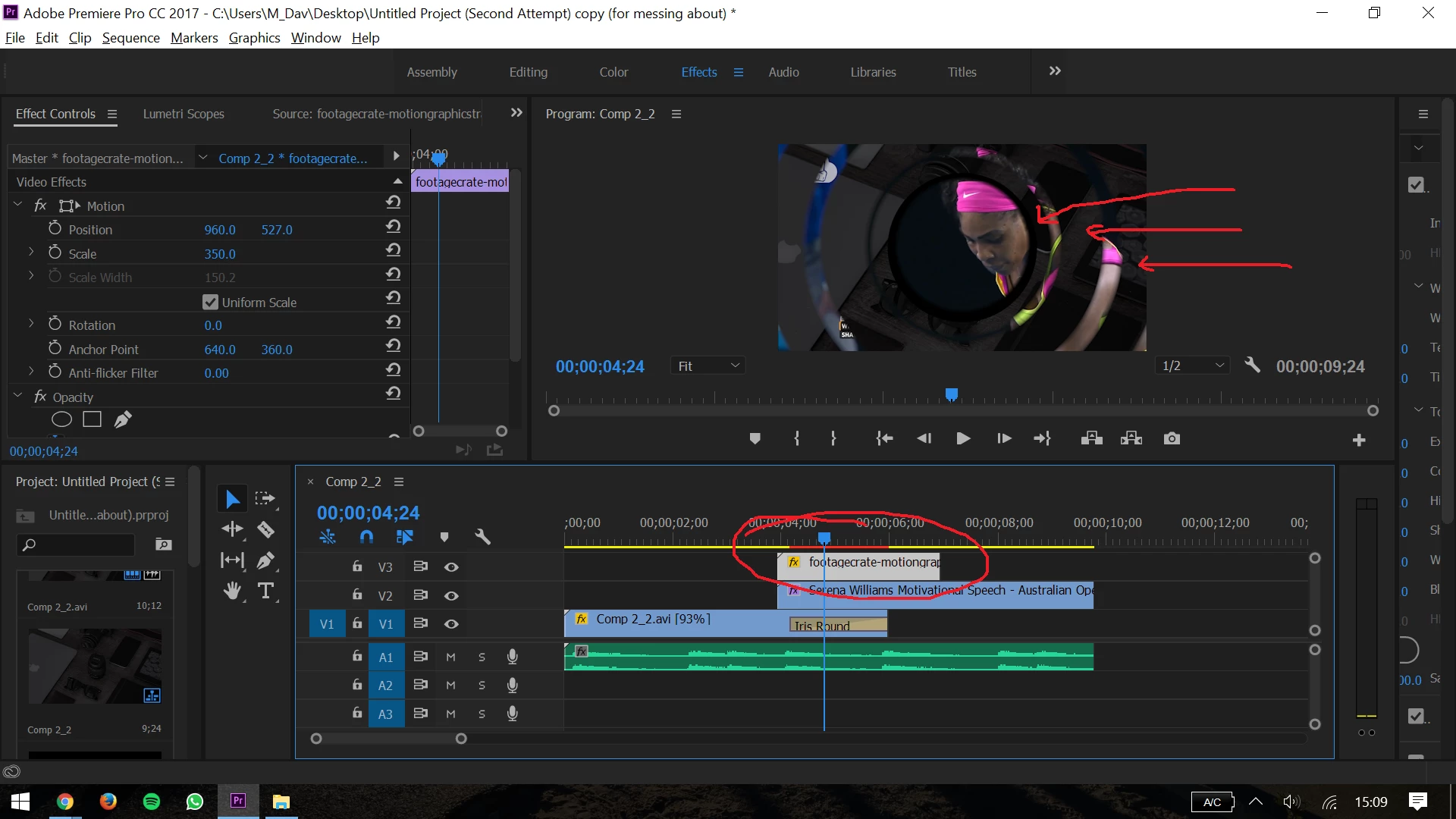Reset the Position parameter
1456x819 pixels.
coord(393,226)
